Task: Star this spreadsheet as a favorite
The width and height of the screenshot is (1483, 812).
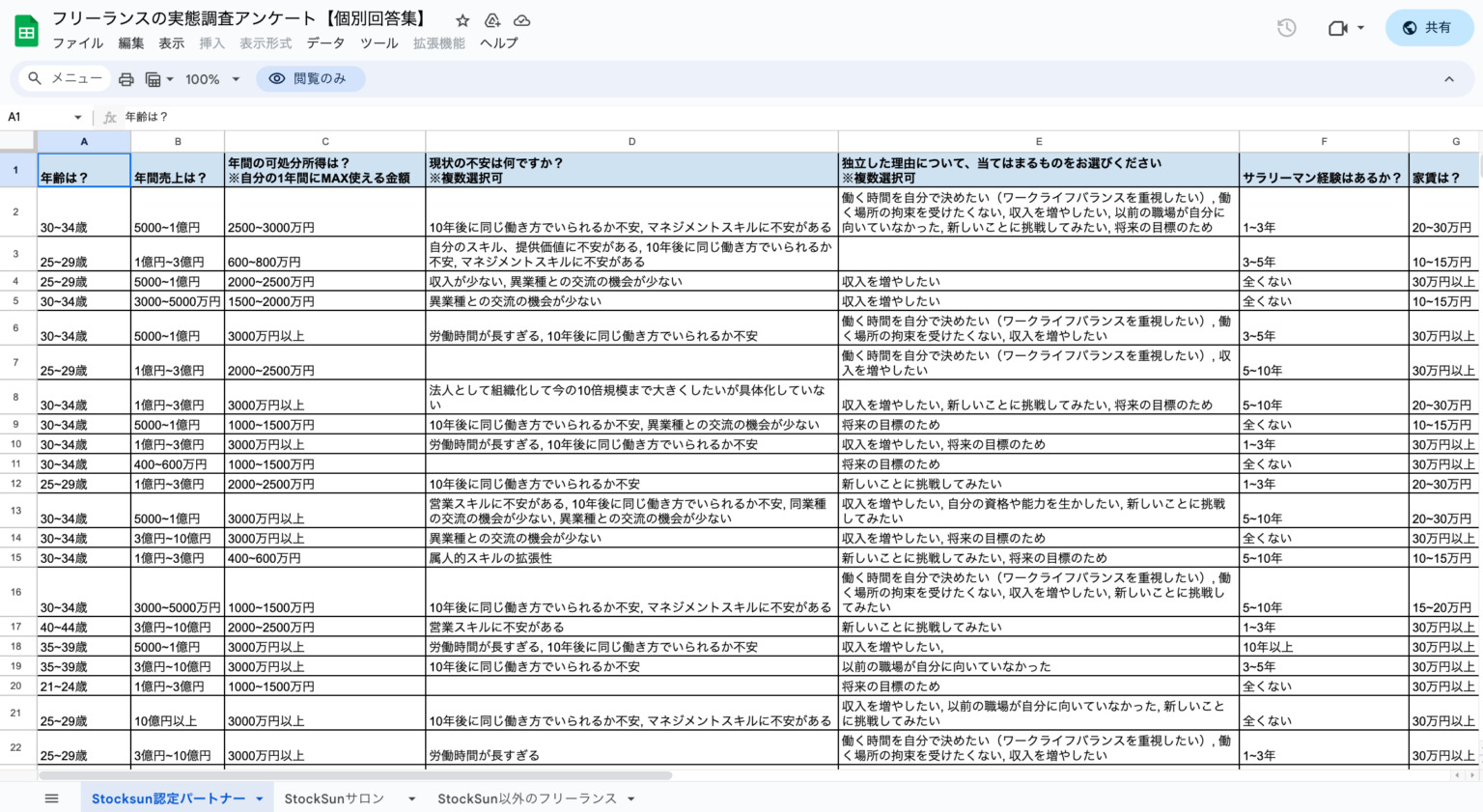Action: tap(462, 20)
